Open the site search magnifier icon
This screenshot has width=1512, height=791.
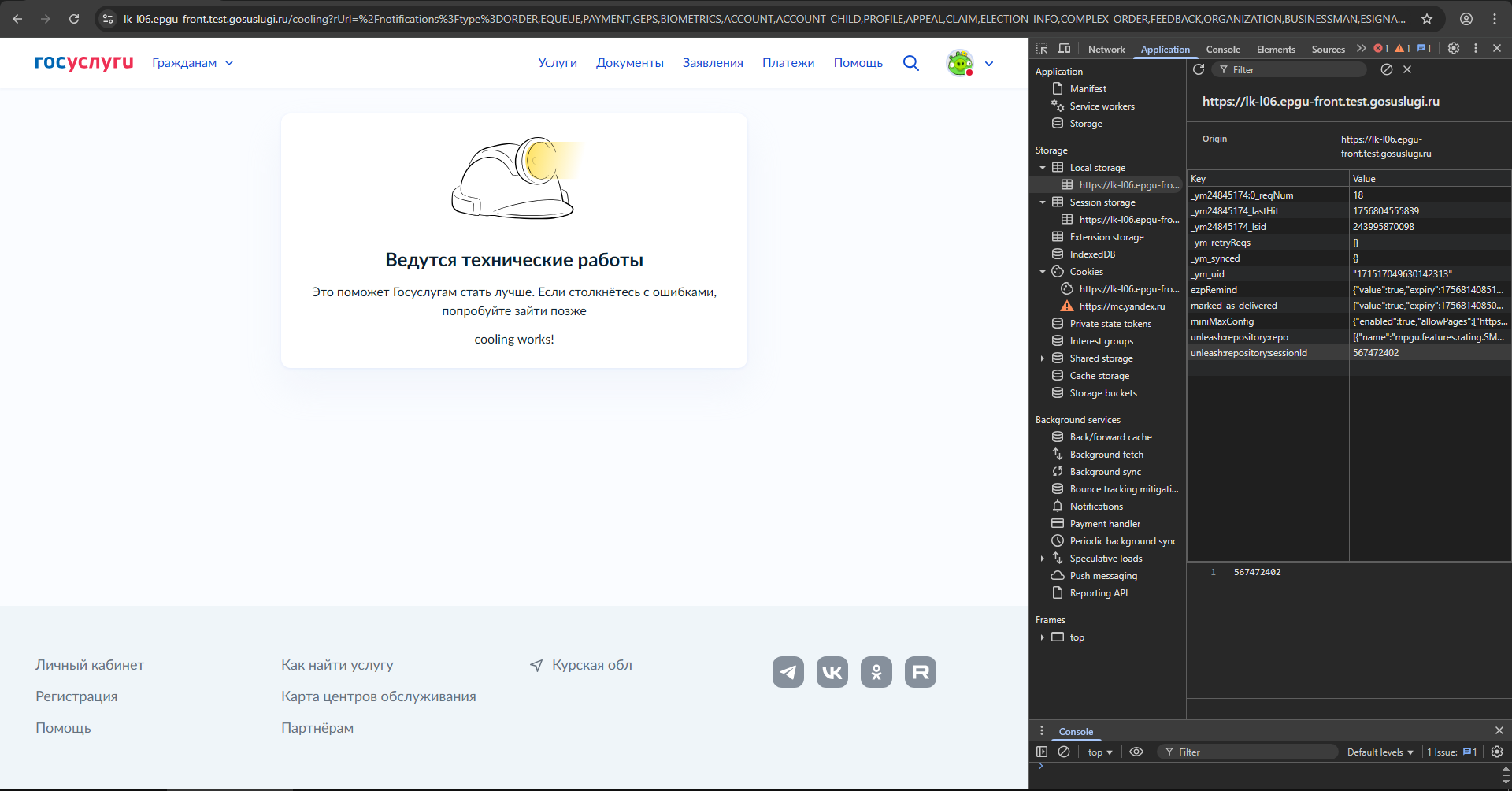(911, 63)
